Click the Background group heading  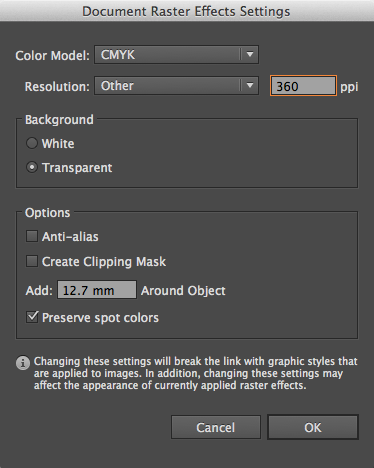pos(59,120)
